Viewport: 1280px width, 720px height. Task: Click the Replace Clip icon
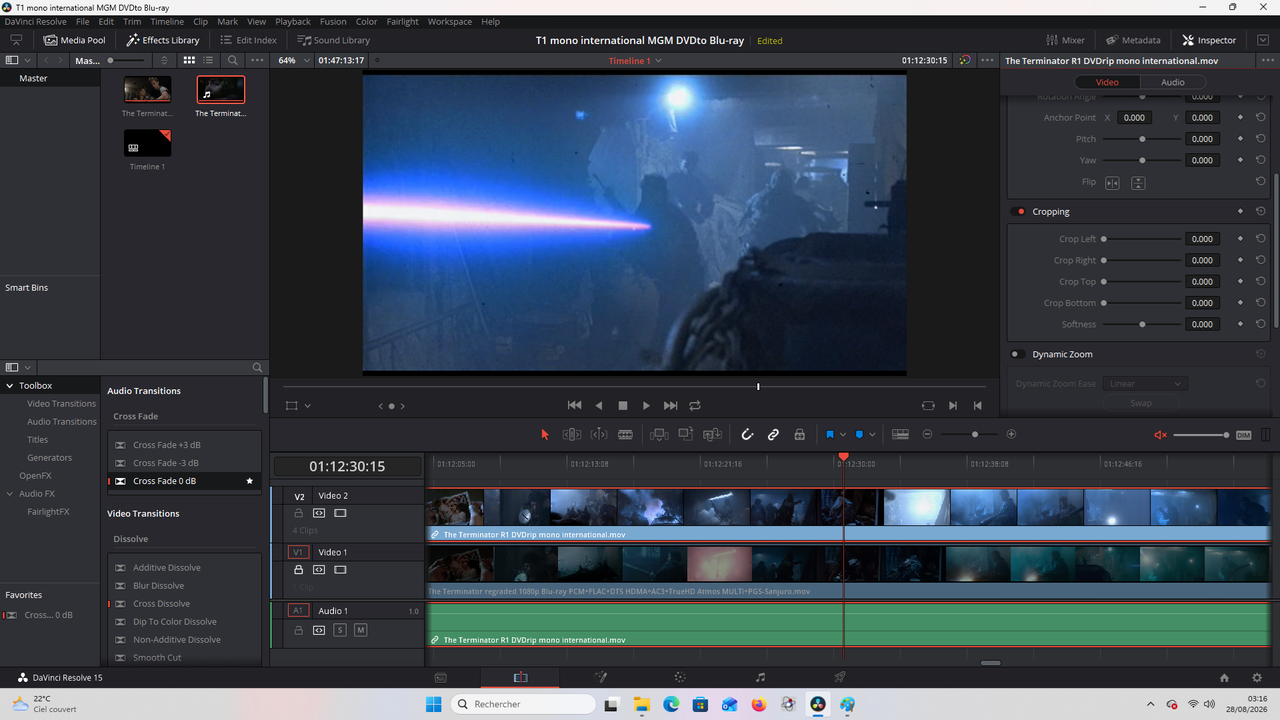point(712,434)
